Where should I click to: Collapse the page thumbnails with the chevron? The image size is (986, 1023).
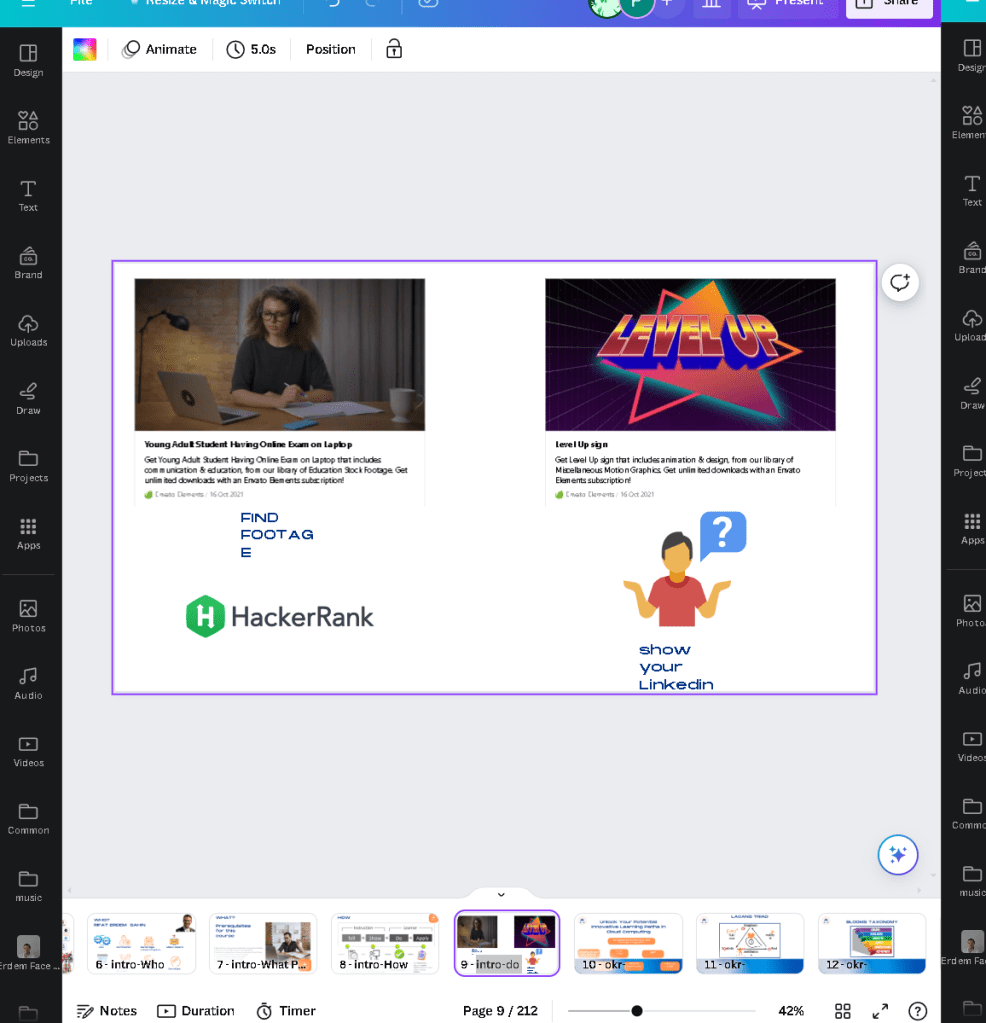coord(501,894)
